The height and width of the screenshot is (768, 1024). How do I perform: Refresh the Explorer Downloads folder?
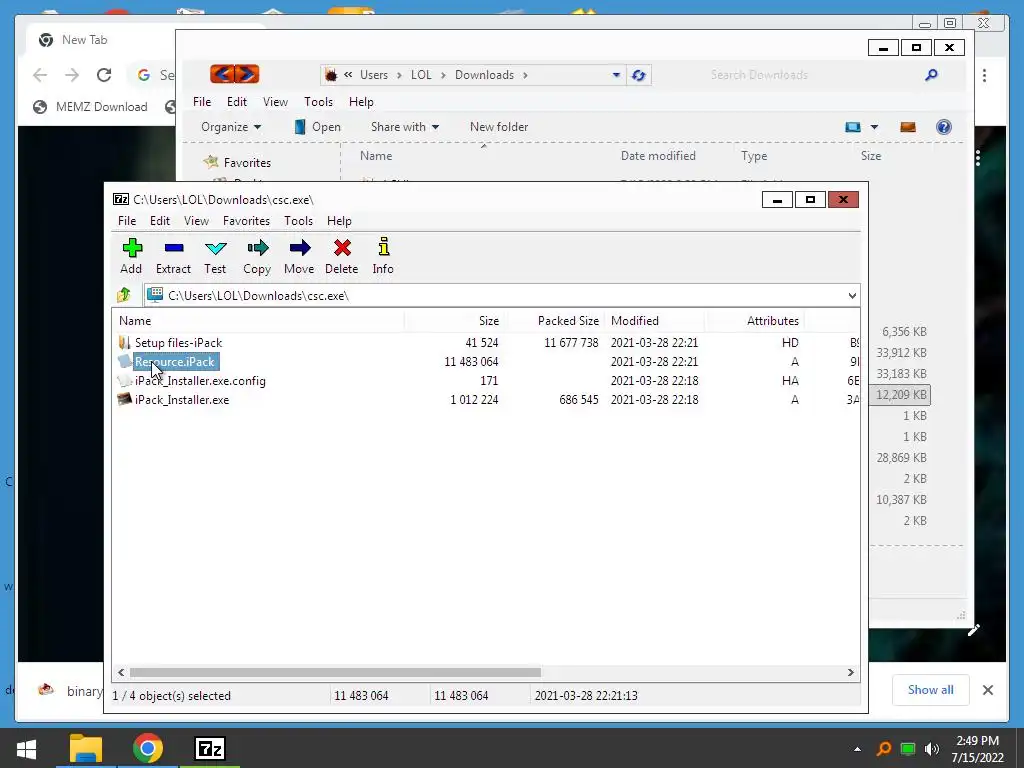(638, 75)
